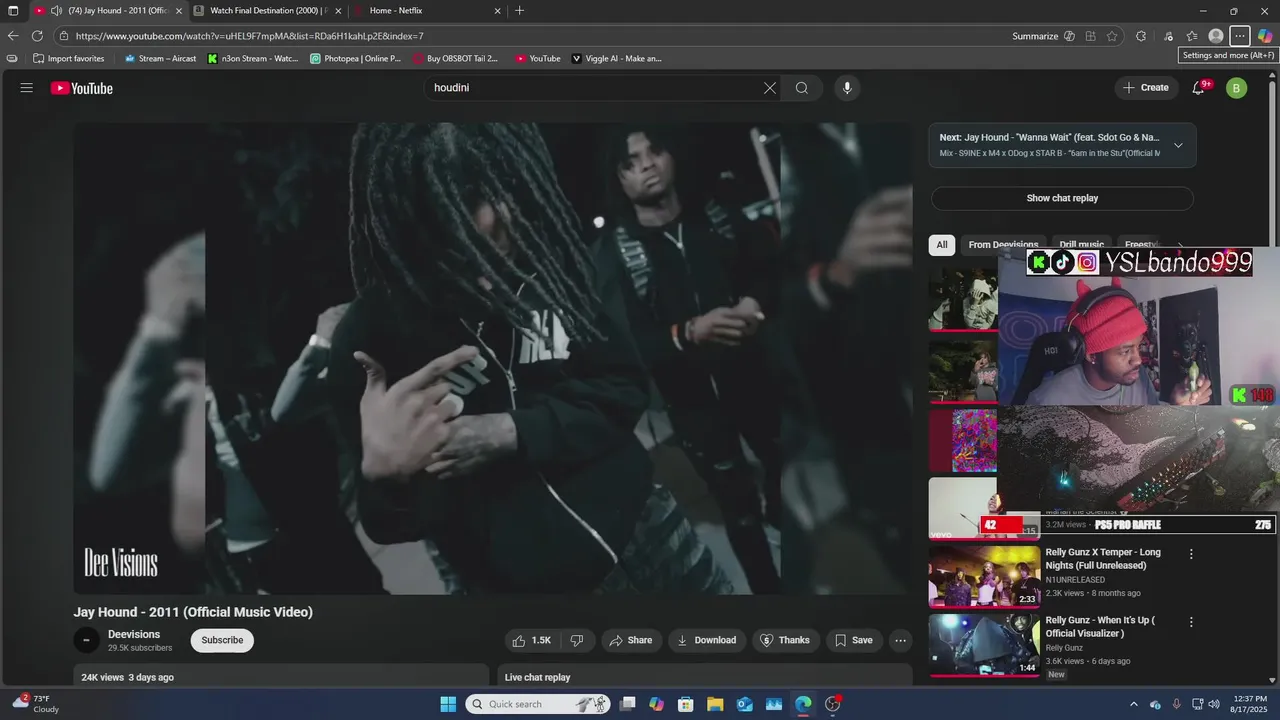
Task: Click Show chat replay
Action: point(1062,198)
